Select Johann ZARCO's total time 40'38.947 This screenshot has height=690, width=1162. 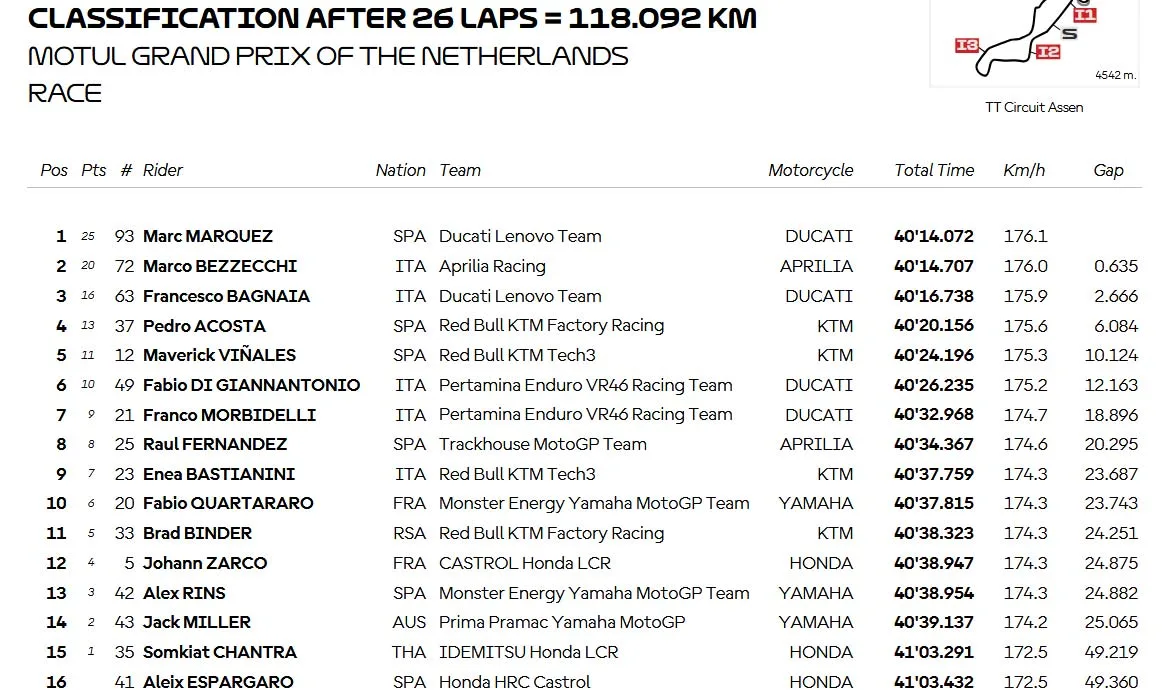click(x=934, y=563)
